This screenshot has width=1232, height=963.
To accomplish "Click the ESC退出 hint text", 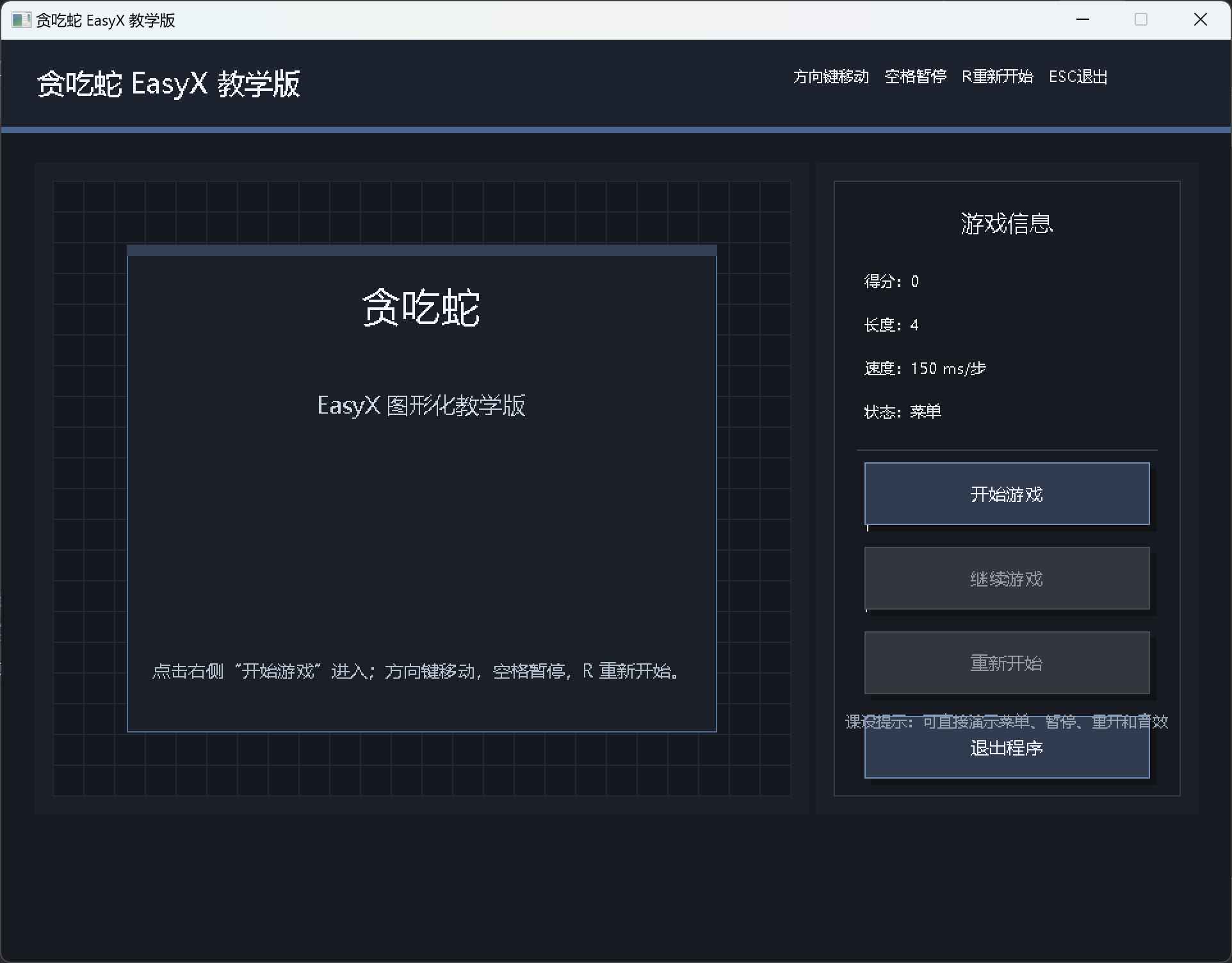I will pos(1078,77).
